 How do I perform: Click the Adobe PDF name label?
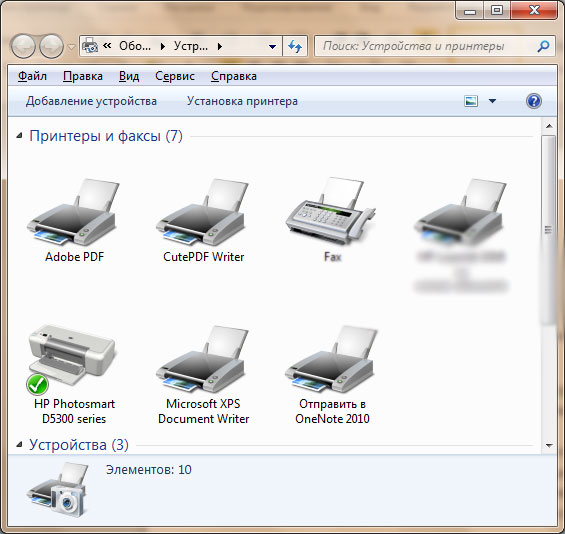pos(75,257)
